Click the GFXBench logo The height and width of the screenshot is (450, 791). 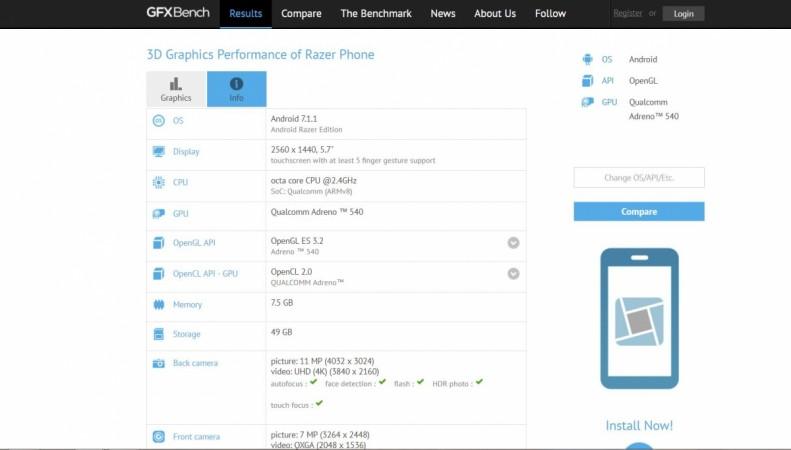178,13
